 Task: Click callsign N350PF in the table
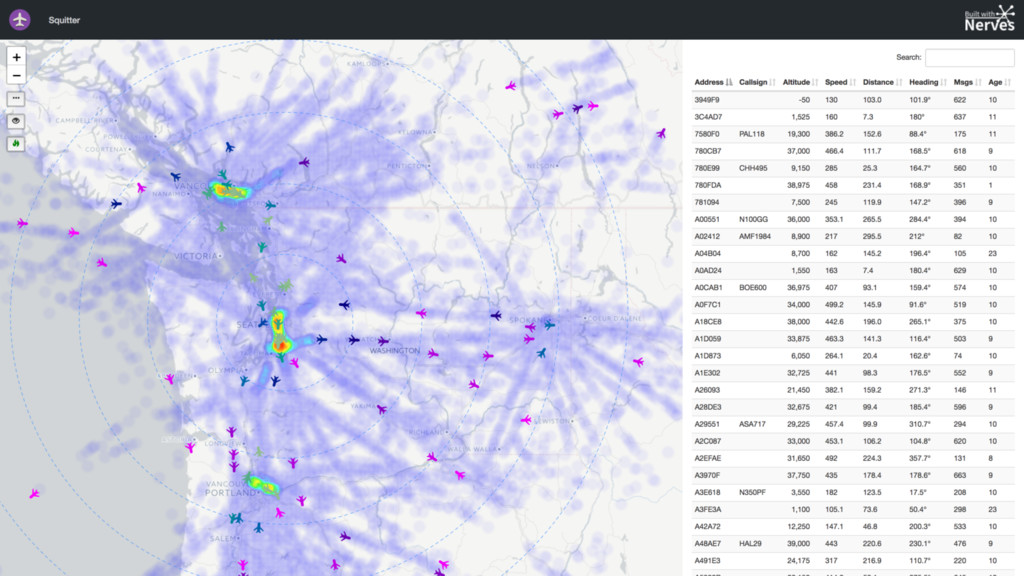pyautogui.click(x=752, y=492)
